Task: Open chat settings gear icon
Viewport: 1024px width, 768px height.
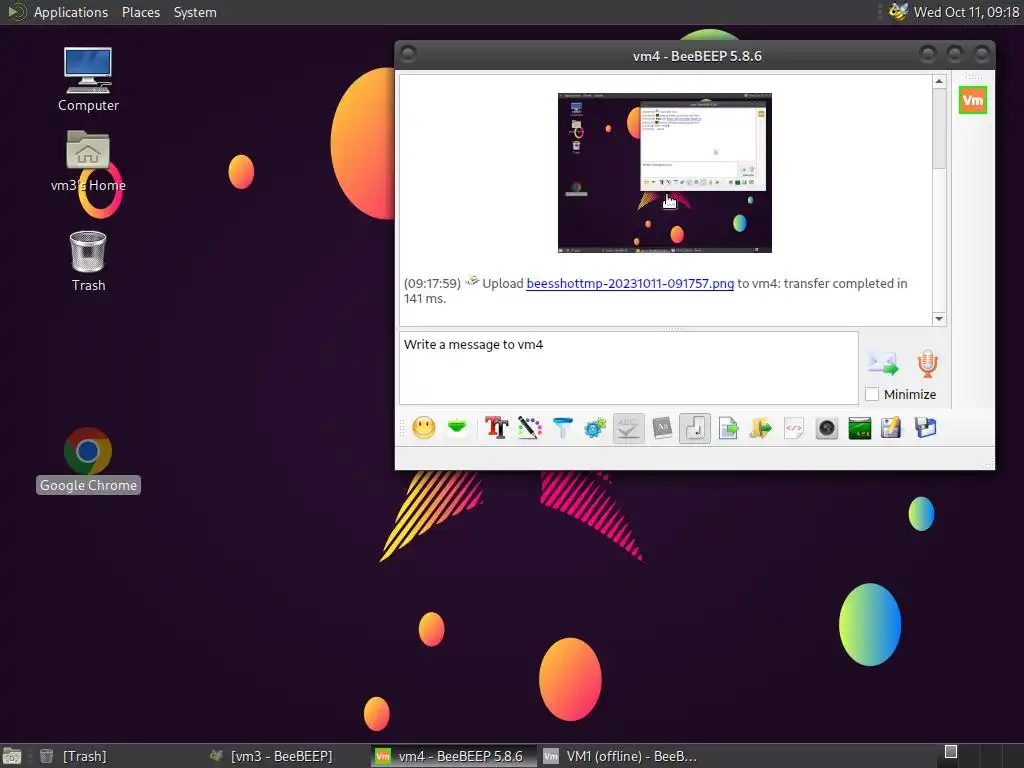Action: (x=595, y=428)
